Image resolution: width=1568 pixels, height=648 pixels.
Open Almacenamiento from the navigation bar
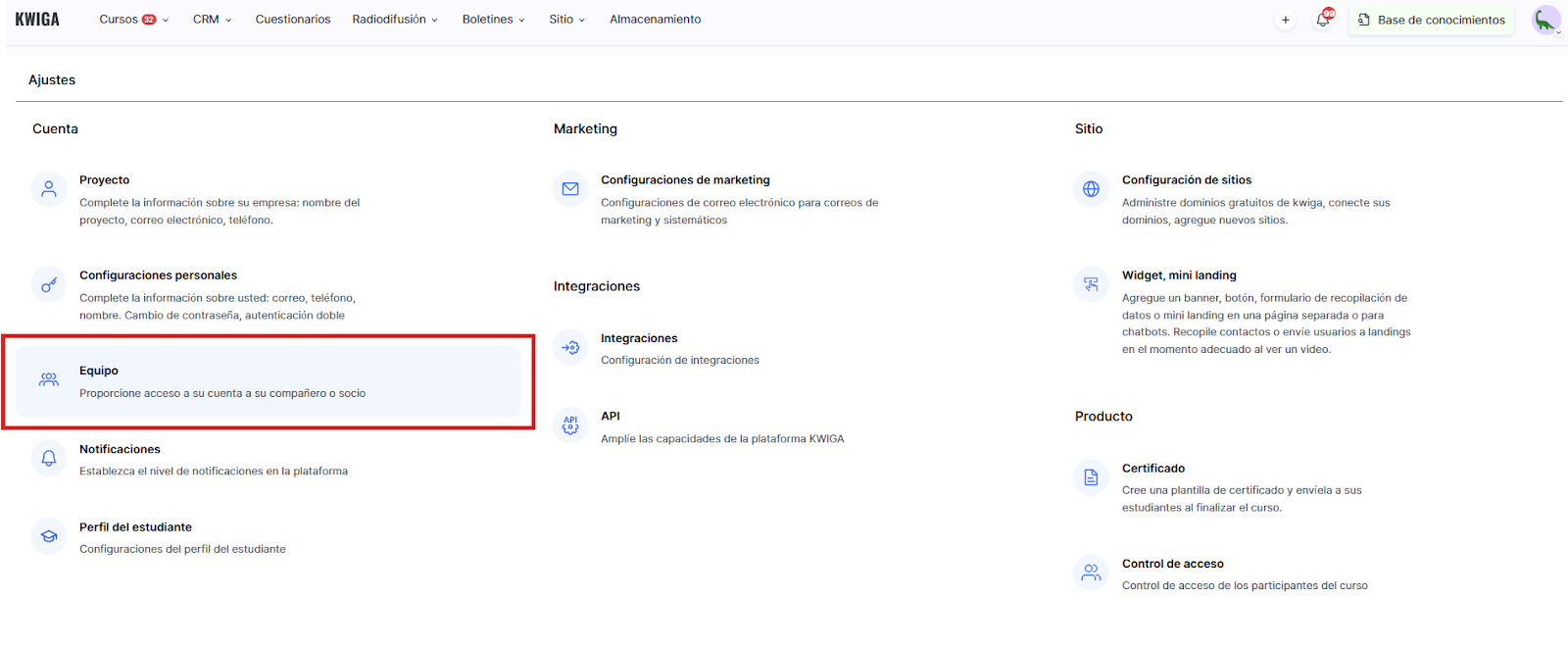pos(655,20)
